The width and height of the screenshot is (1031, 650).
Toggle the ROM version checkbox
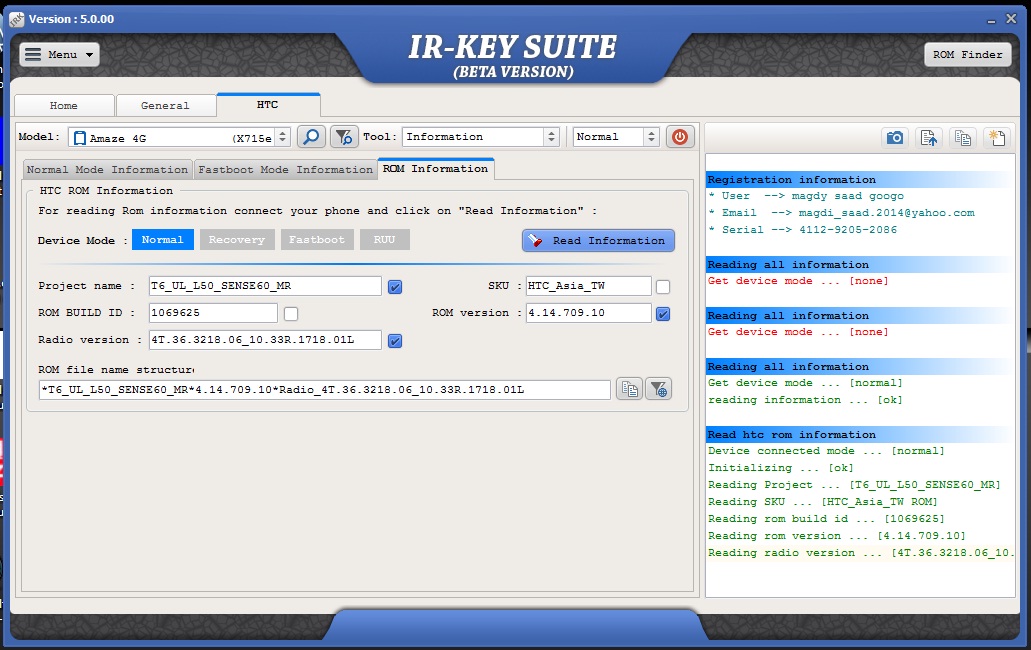tap(663, 313)
